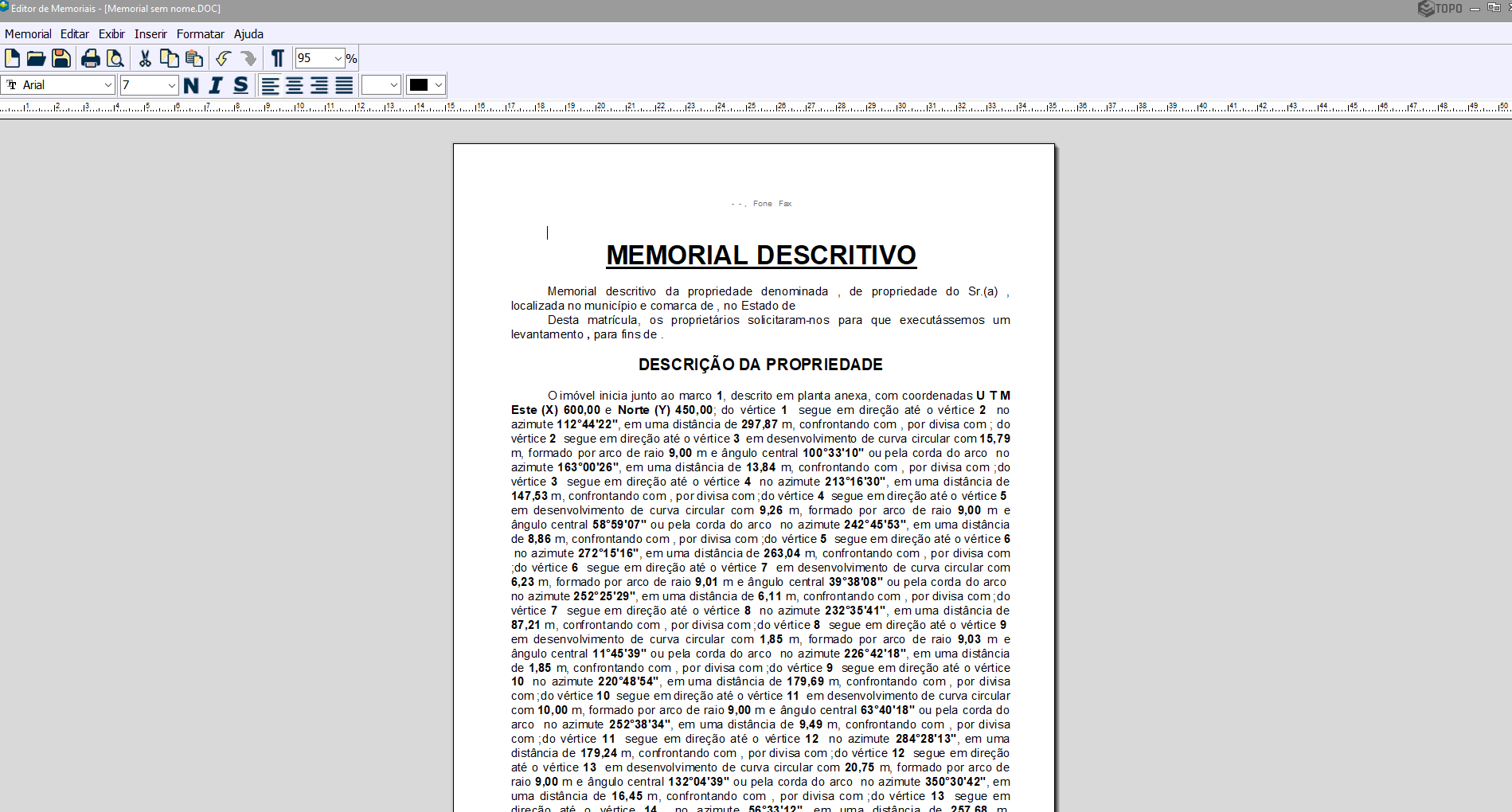
Task: Toggle paragraph marks display
Action: [x=277, y=58]
